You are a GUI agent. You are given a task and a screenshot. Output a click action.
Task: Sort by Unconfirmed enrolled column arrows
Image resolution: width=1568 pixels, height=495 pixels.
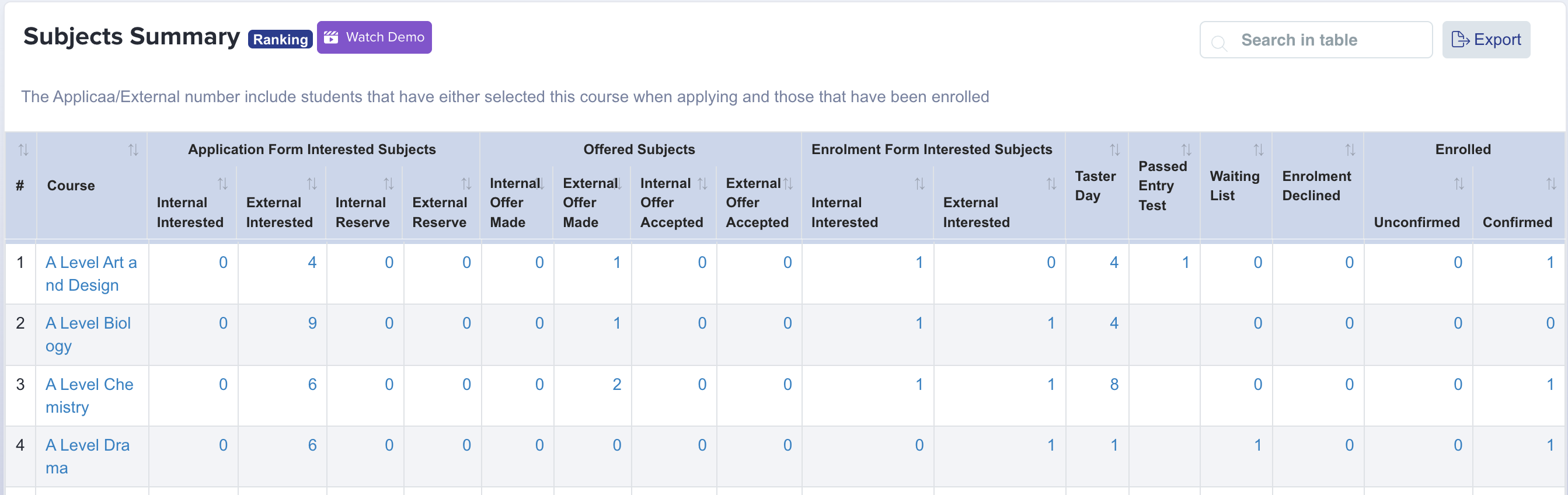pyautogui.click(x=1459, y=184)
